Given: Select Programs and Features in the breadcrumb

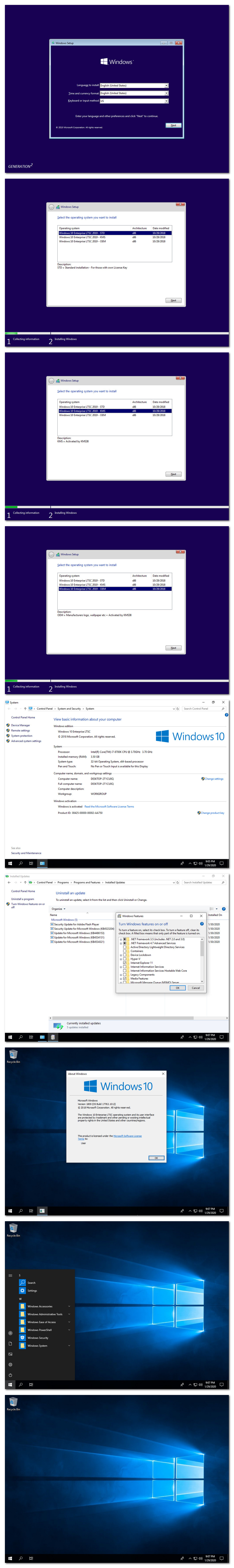Looking at the screenshot, I should (87, 882).
